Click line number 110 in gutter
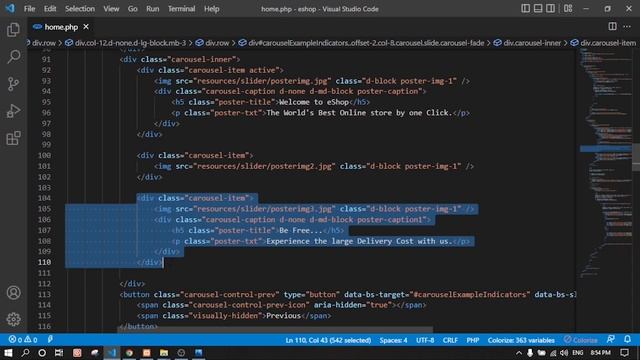Viewport: 640px width, 360px height. pyautogui.click(x=44, y=262)
